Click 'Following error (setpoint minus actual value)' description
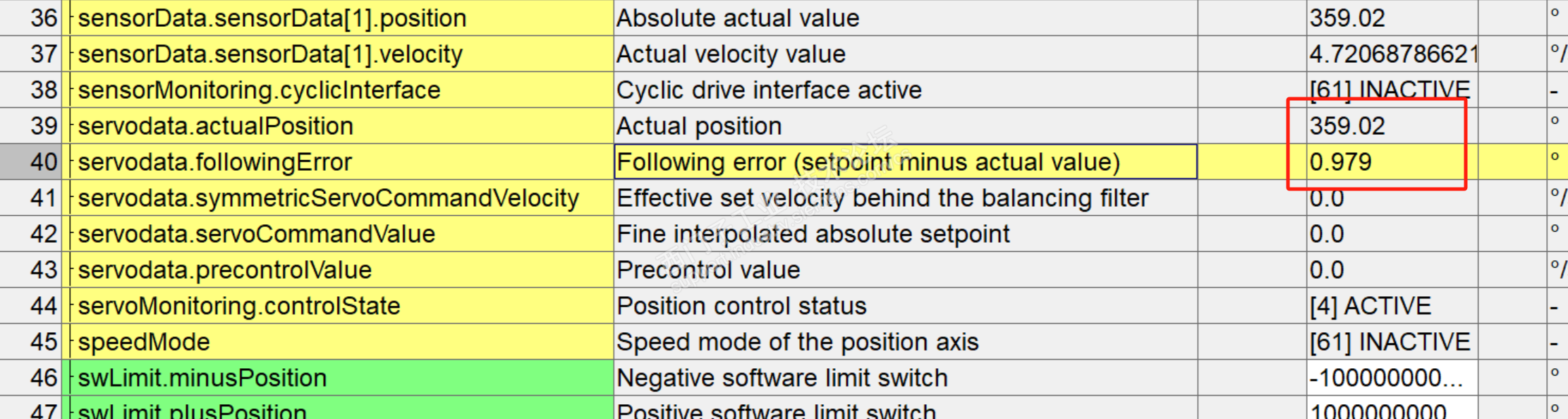 click(x=868, y=162)
